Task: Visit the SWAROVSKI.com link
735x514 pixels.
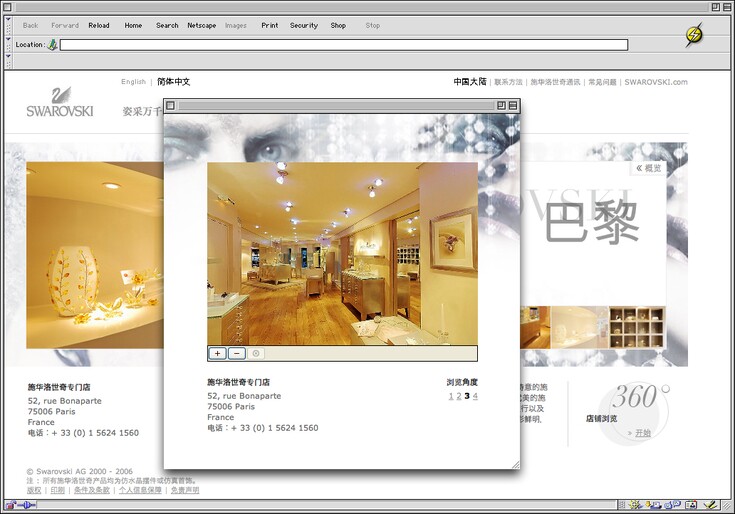Action: 656,82
